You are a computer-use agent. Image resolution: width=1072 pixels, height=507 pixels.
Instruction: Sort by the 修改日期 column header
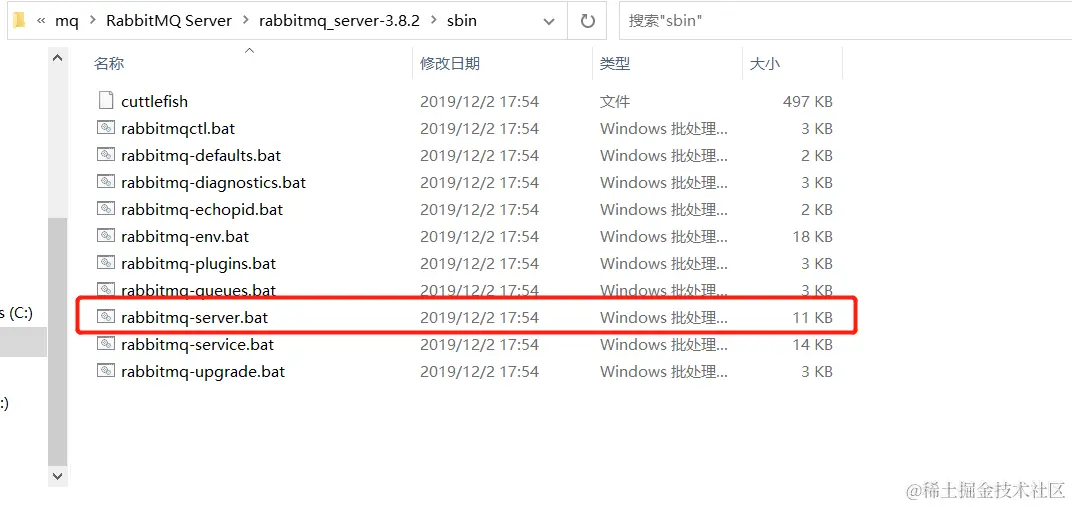(450, 64)
